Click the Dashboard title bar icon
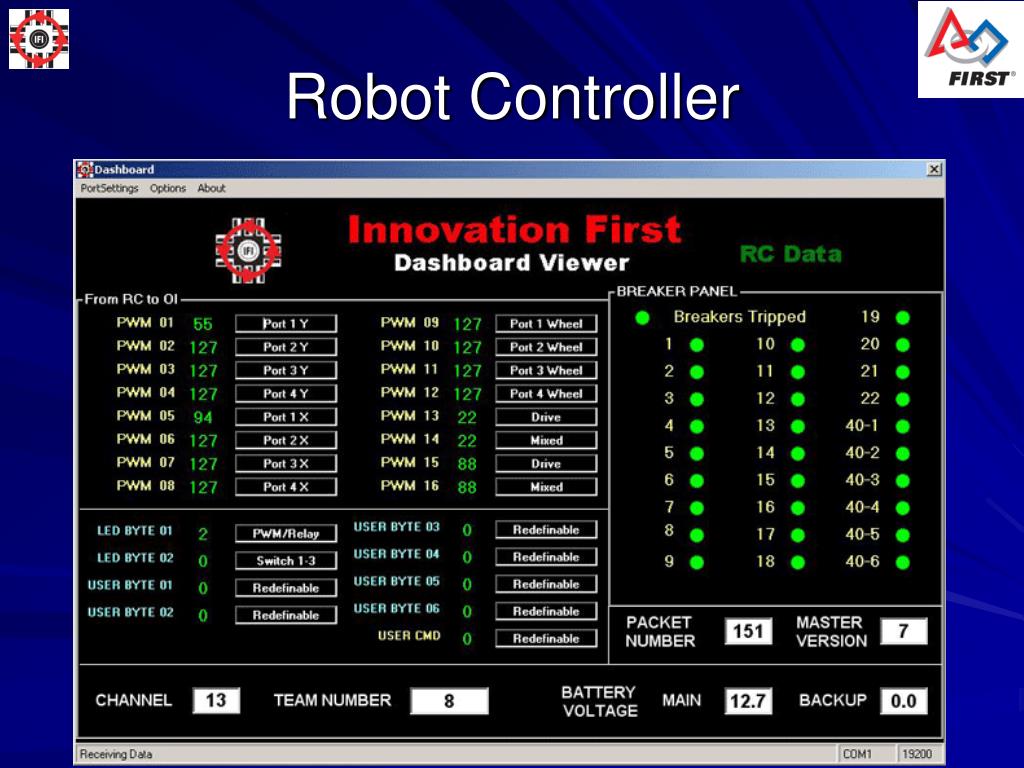The height and width of the screenshot is (768, 1024). pos(85,169)
